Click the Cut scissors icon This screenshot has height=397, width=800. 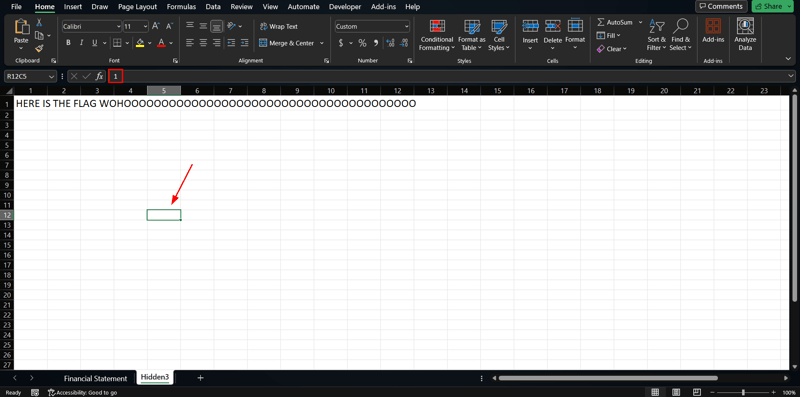pos(39,23)
